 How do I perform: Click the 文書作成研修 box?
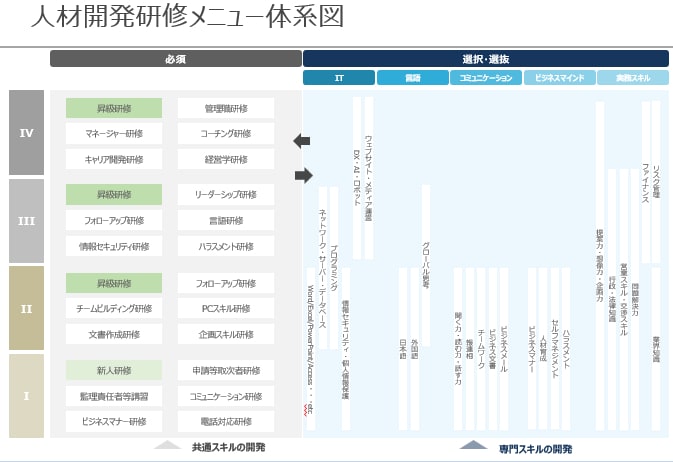(x=114, y=334)
